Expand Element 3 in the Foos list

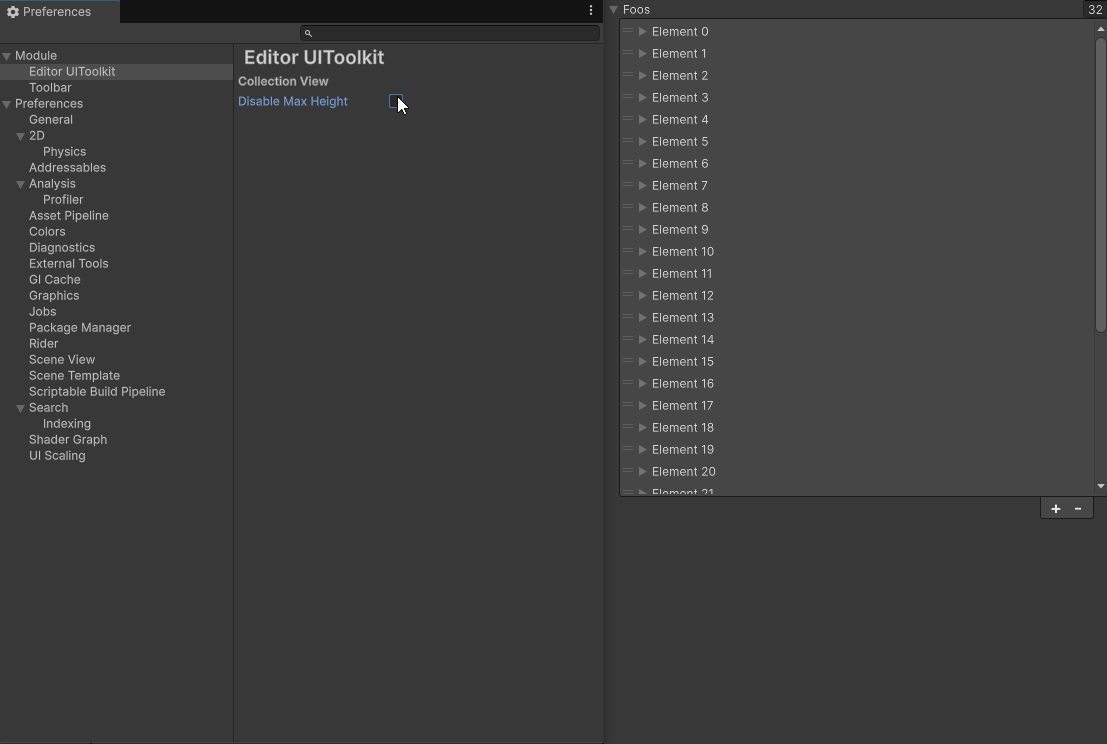pyautogui.click(x=643, y=97)
